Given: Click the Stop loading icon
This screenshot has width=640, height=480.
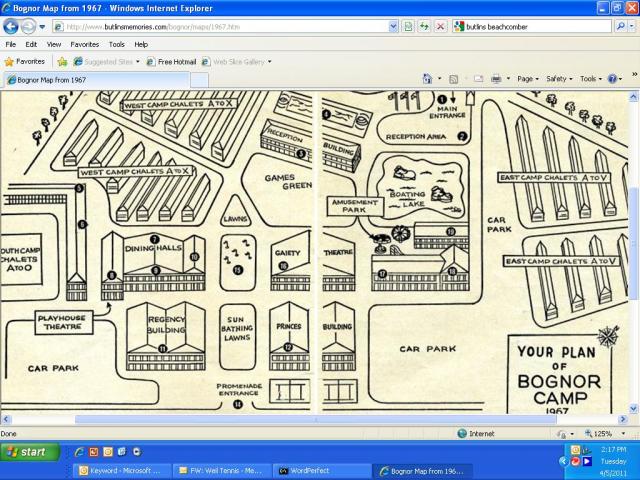Looking at the screenshot, I should (441, 26).
